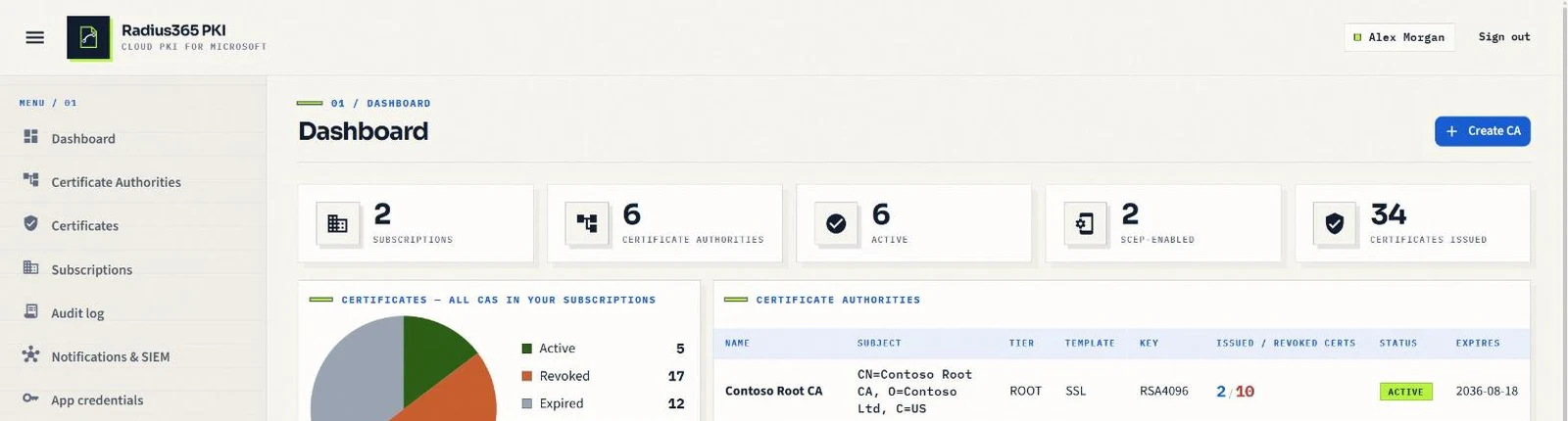This screenshot has height=421, width=1568.
Task: Click the CERTIFICATES — ALL CAS panel heading
Action: click(x=499, y=300)
